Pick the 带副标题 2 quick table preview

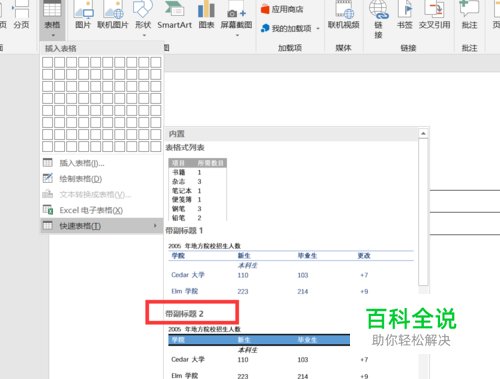click(268, 352)
